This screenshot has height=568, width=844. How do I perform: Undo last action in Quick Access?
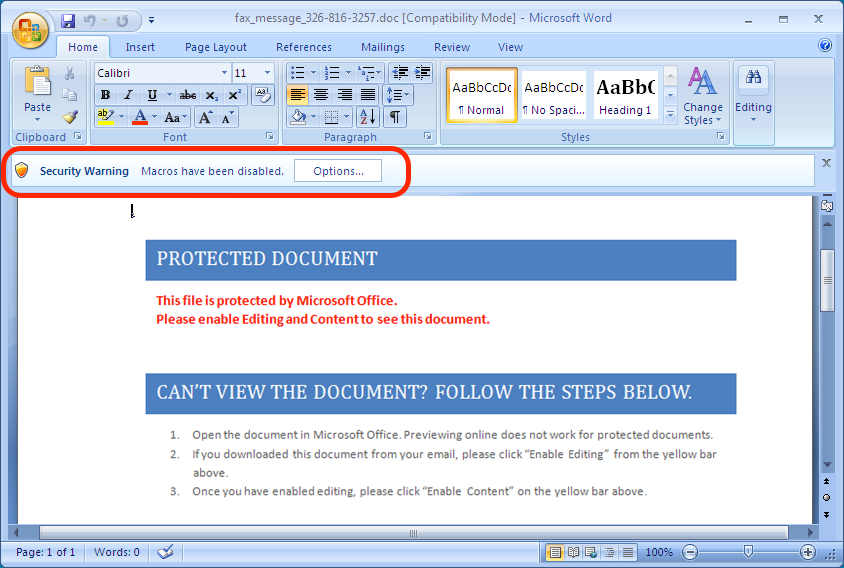pyautogui.click(x=89, y=20)
